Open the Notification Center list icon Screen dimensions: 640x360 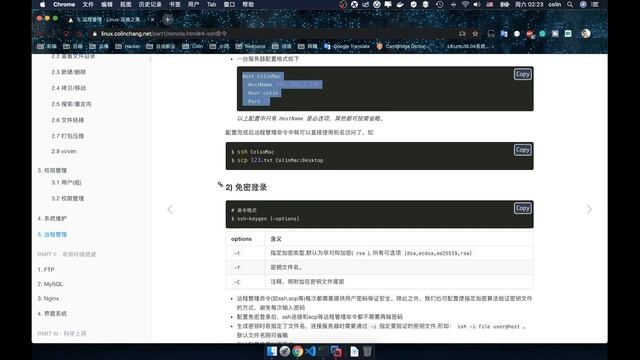coord(595,4)
